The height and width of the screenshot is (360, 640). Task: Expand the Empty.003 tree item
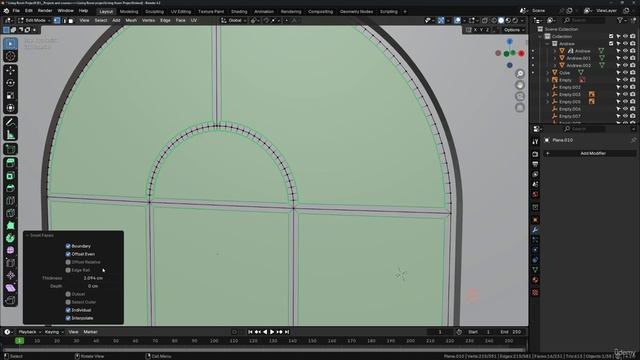[x=548, y=94]
